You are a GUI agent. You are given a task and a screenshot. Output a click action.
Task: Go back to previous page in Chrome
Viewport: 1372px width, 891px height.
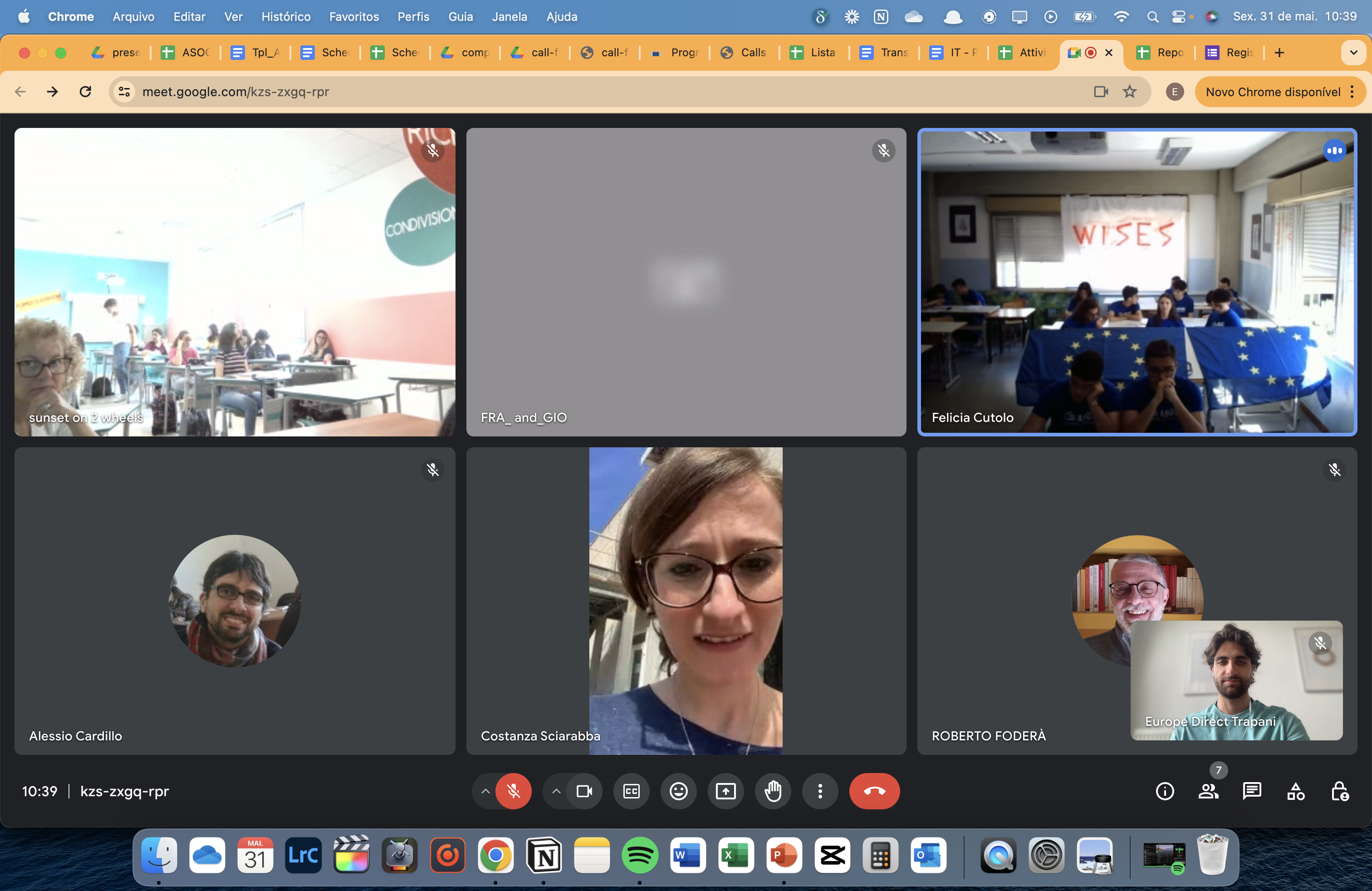(20, 92)
